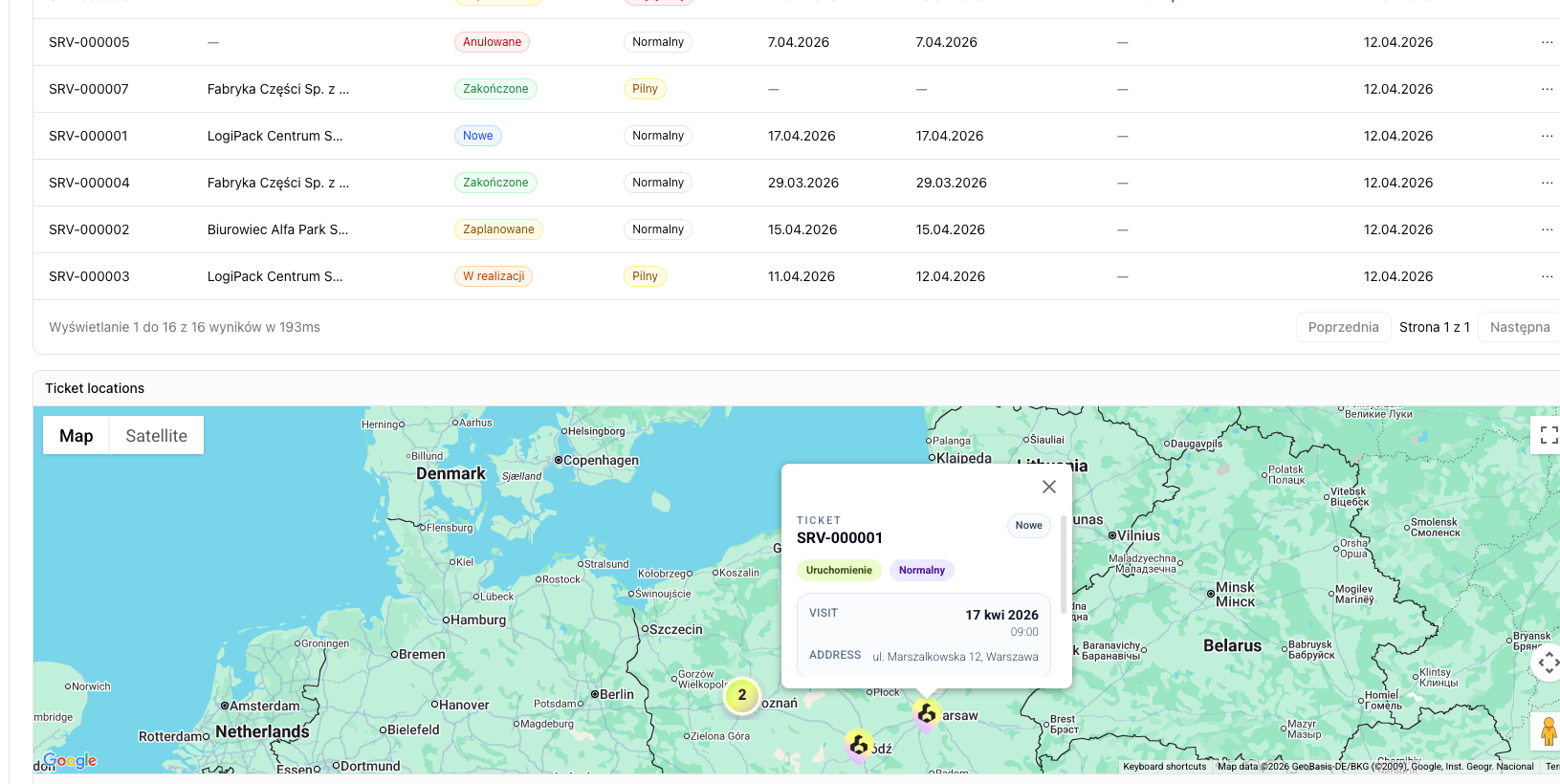The image size is (1560, 784).
Task: Open row actions menu for SRV-000001
Action: click(1547, 136)
